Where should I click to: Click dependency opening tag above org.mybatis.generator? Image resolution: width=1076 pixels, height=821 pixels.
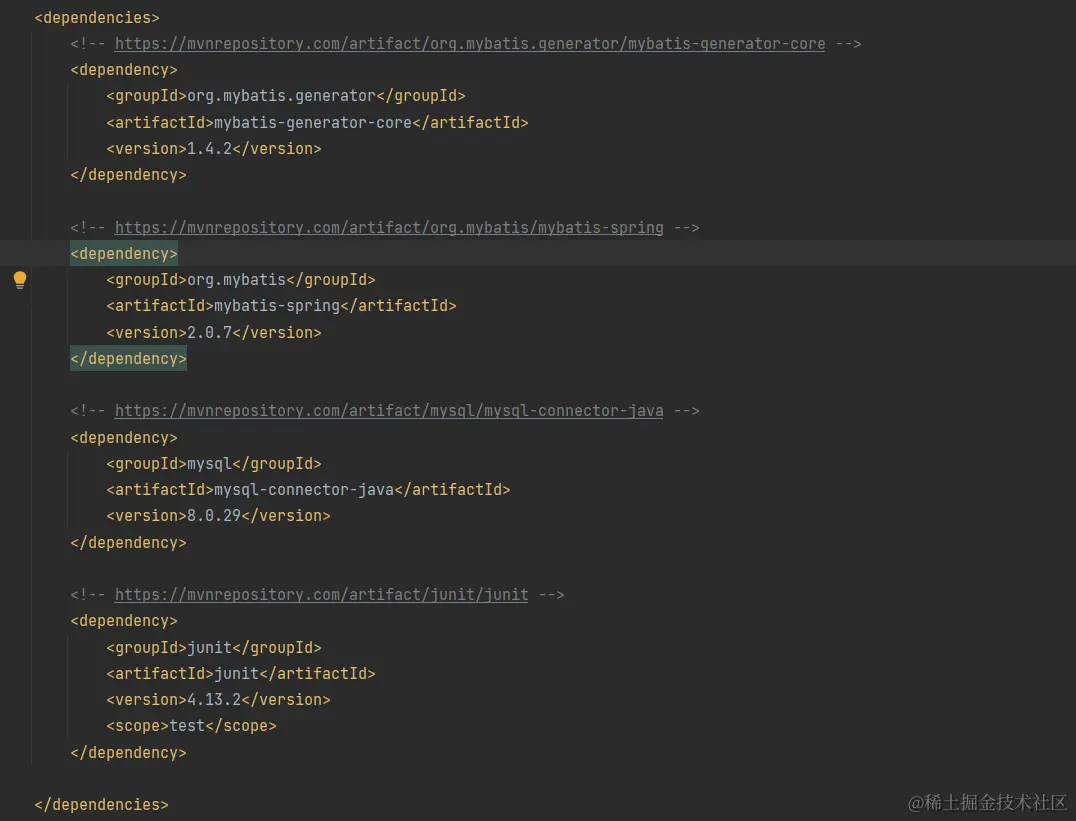(124, 70)
